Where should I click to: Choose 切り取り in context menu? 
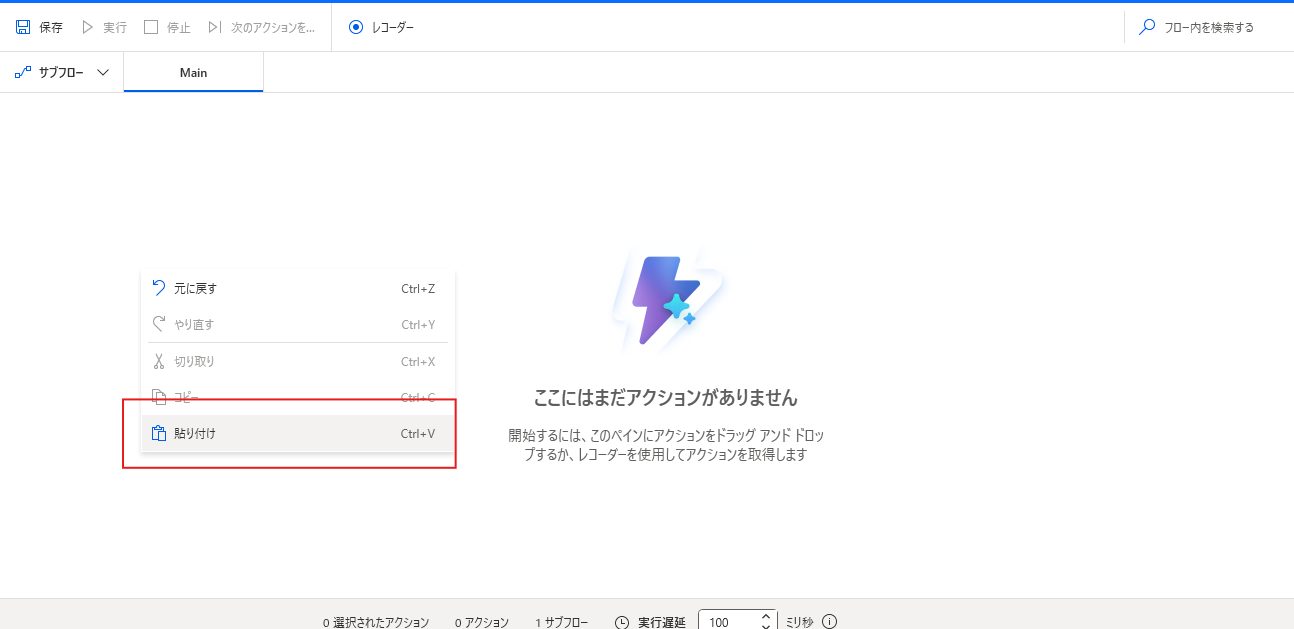pyautogui.click(x=298, y=361)
